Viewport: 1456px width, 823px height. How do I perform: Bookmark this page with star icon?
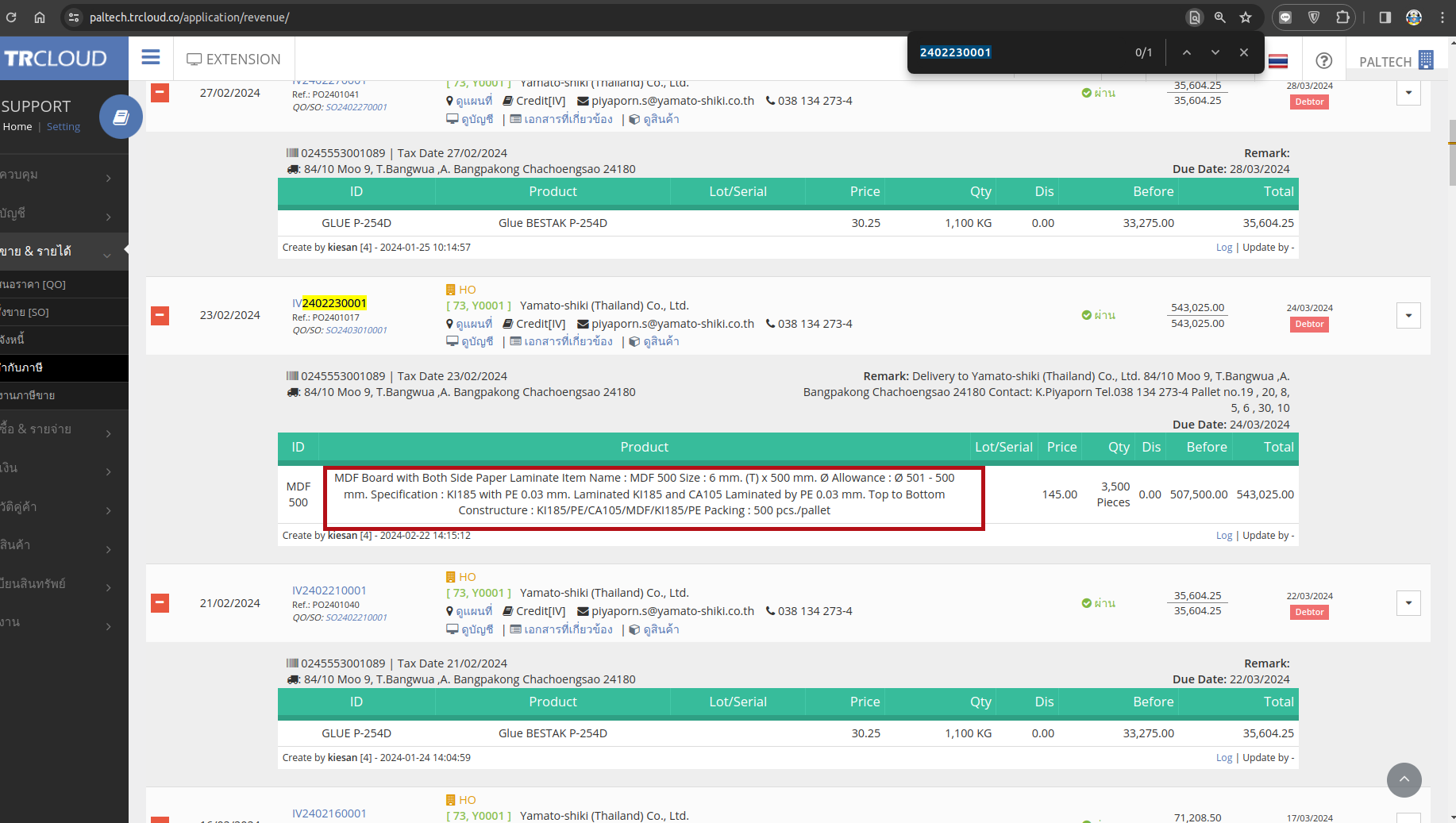click(1246, 17)
